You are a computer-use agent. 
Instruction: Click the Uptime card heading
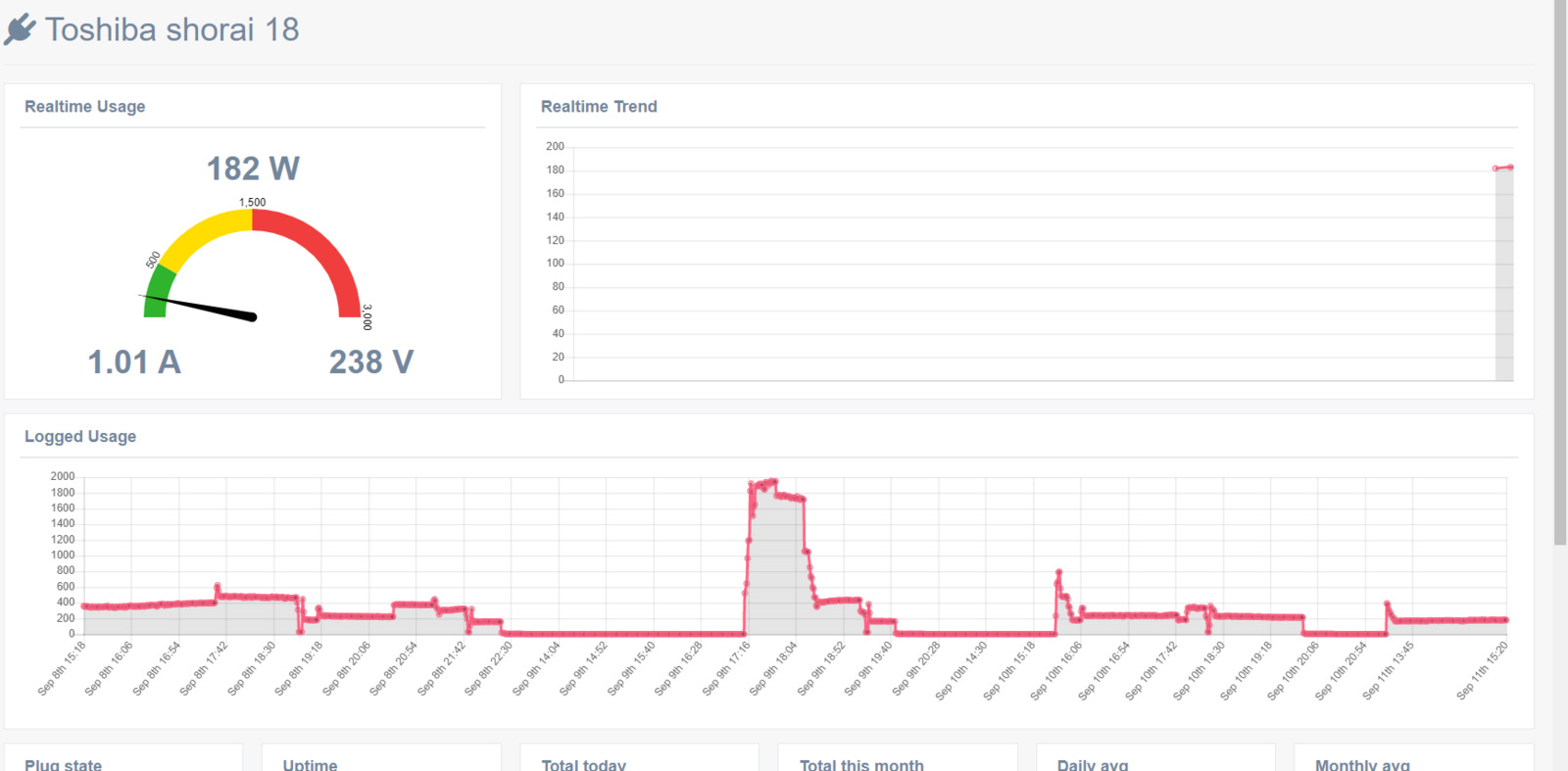click(x=310, y=764)
